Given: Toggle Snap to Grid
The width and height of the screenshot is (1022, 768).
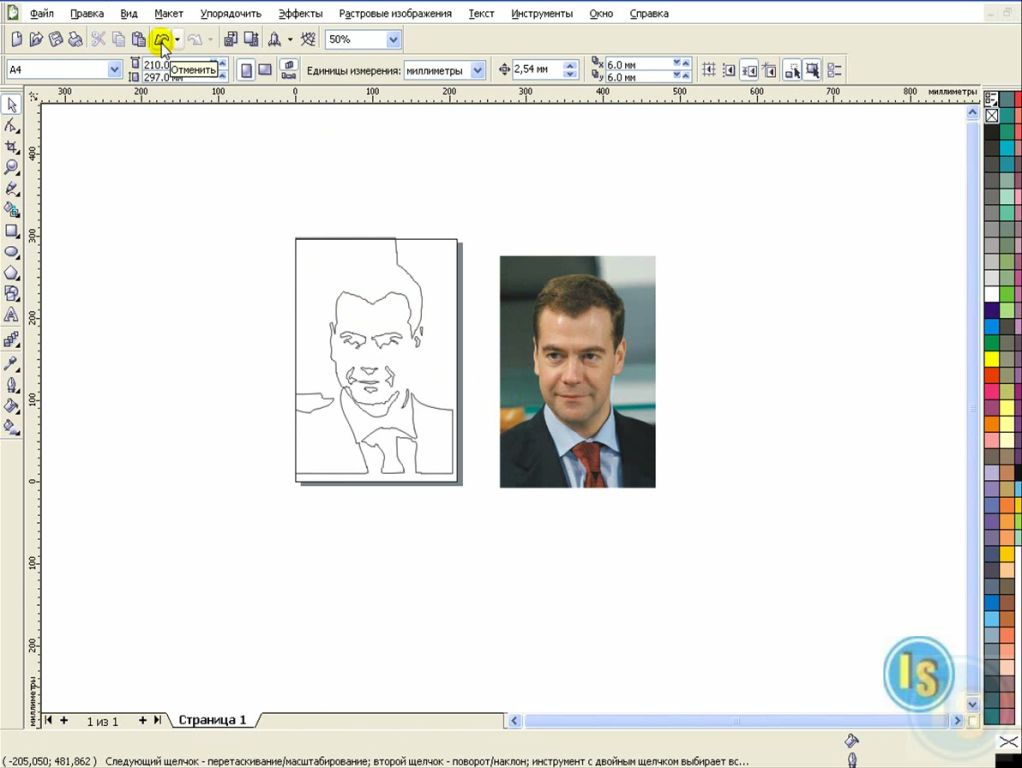Looking at the screenshot, I should click(x=709, y=70).
